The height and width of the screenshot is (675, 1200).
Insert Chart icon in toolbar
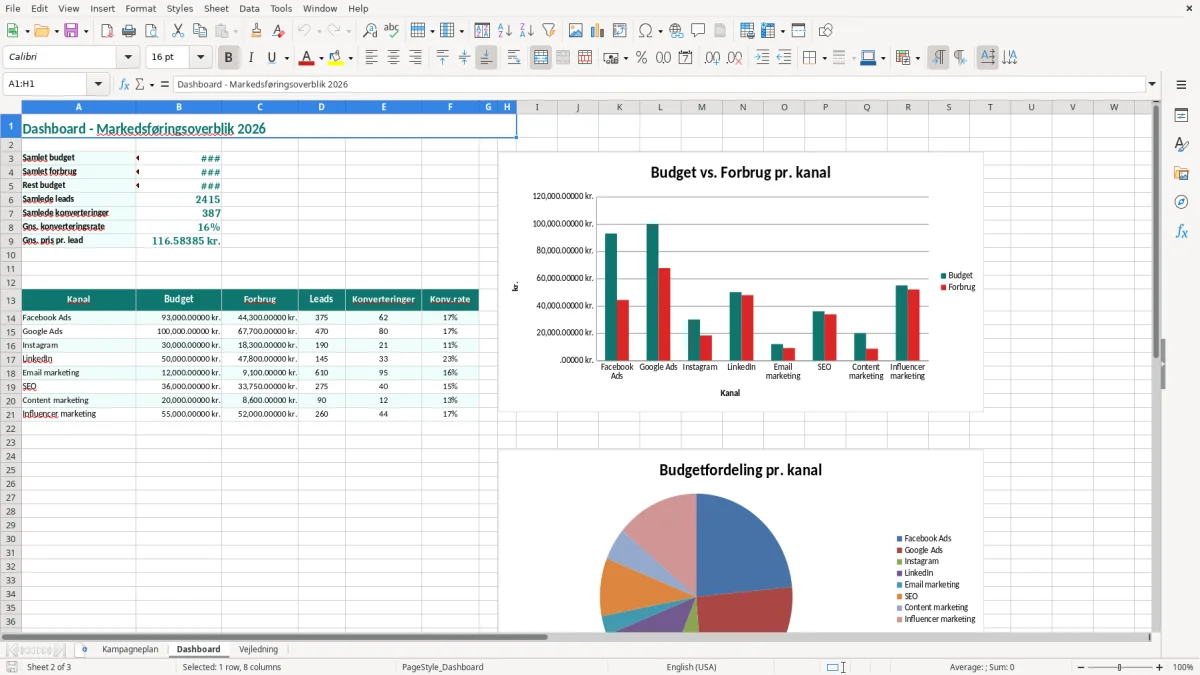(x=598, y=31)
